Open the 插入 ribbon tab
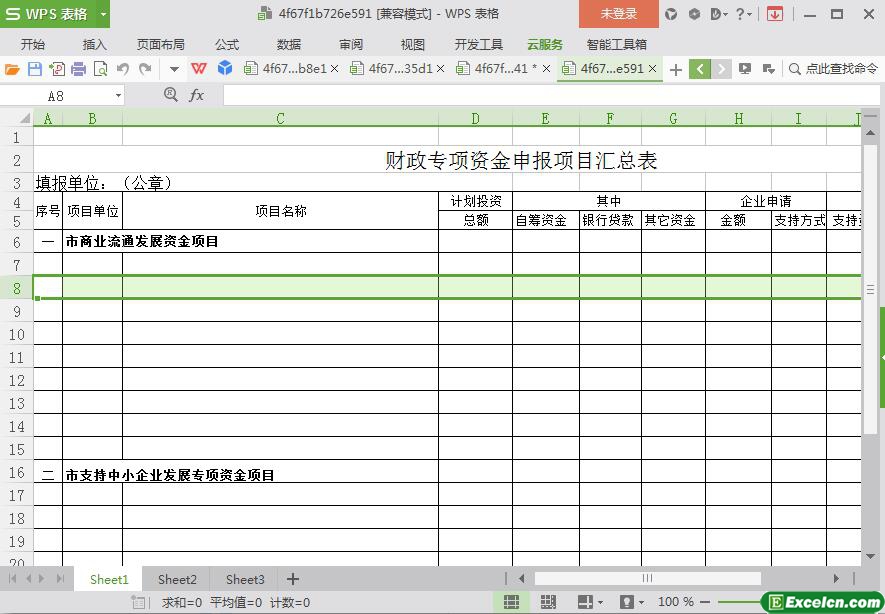 coord(94,44)
